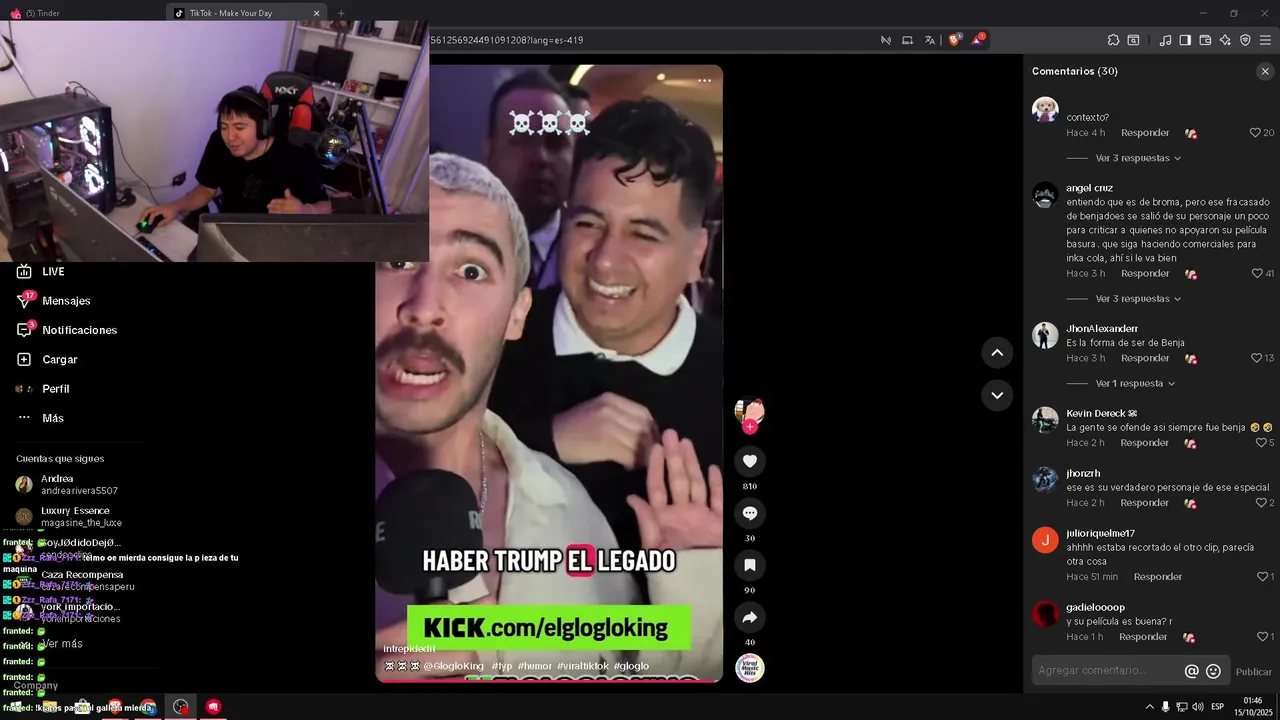This screenshot has width=1280, height=720.
Task: Open the emoji picker in comment box
Action: point(1213,671)
